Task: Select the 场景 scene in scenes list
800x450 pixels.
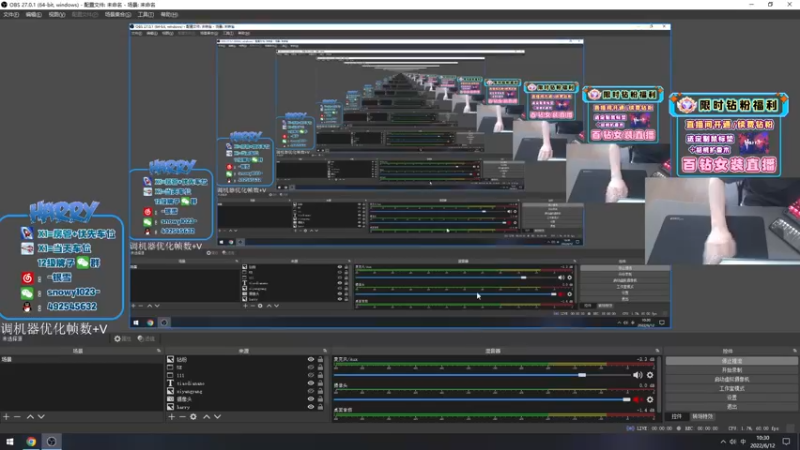Action: click(82, 360)
